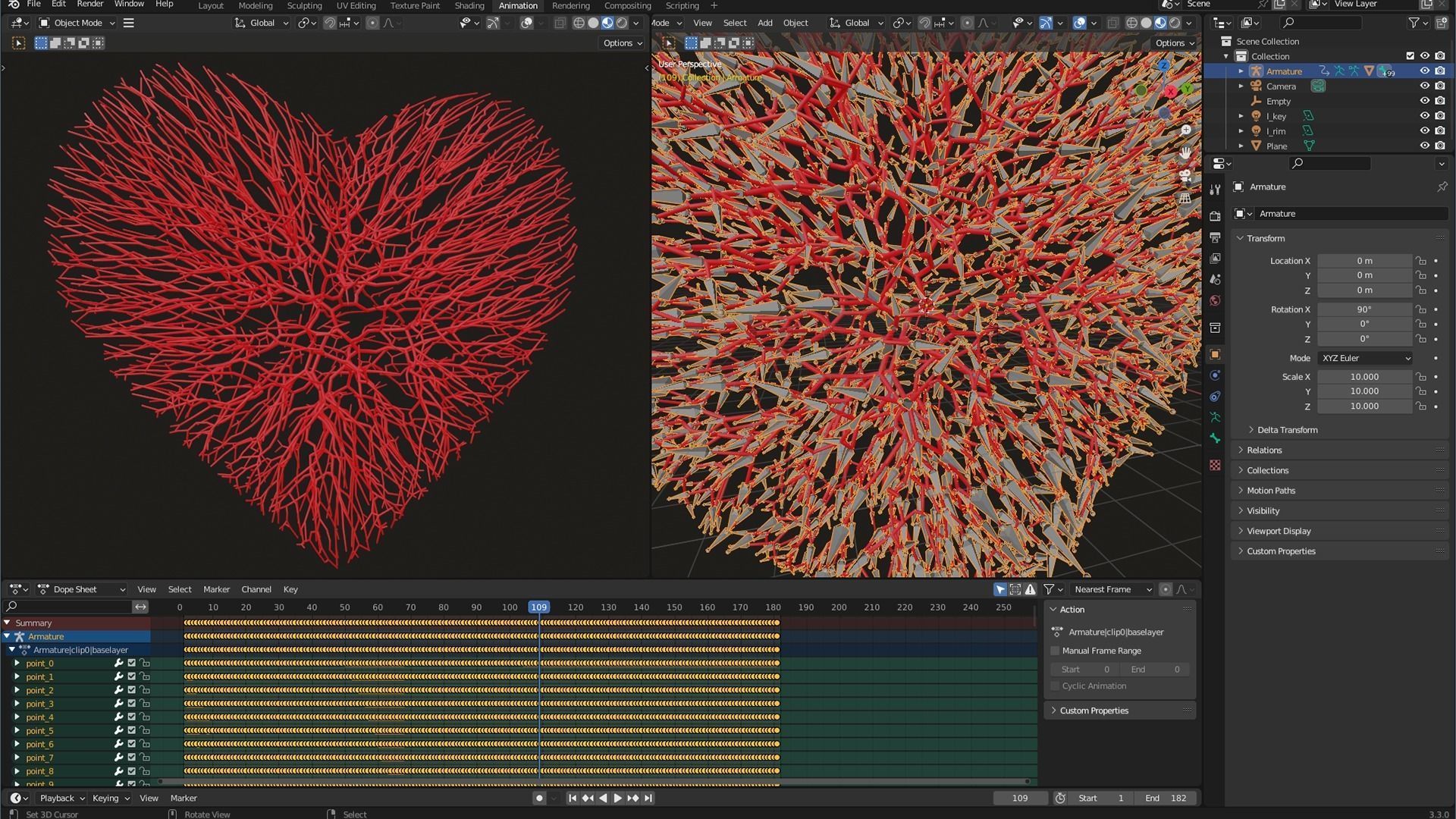Screen dimensions: 1456x819
Task: Switch to the Modeling workspace tab
Action: click(255, 5)
